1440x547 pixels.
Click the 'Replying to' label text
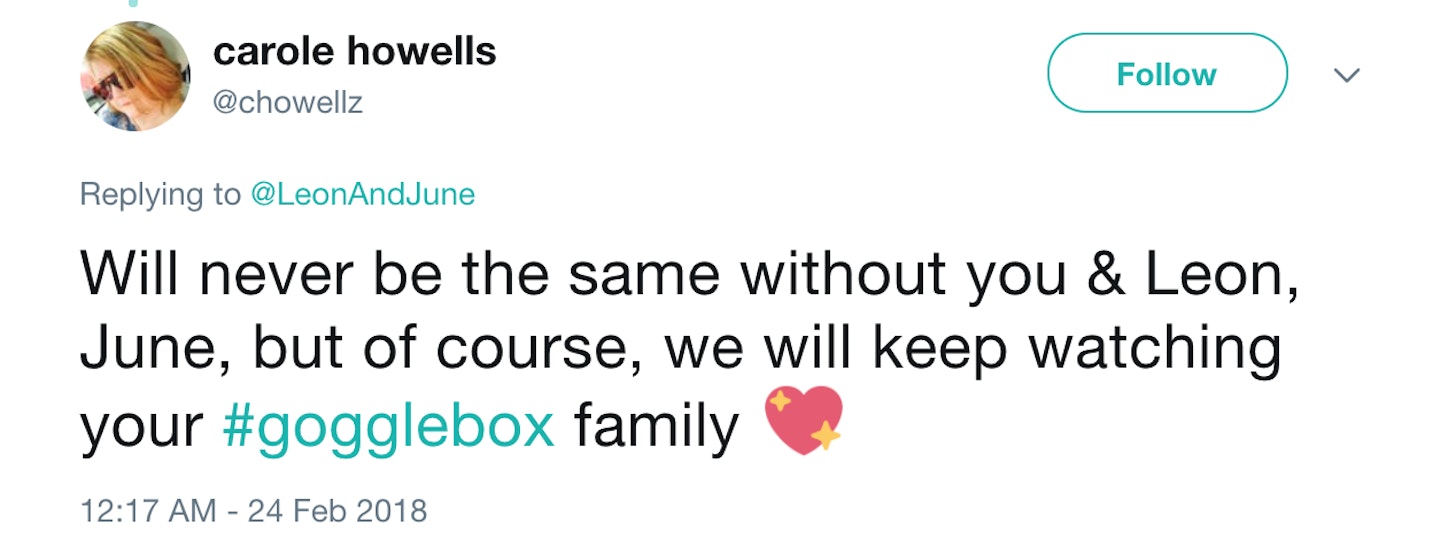160,194
